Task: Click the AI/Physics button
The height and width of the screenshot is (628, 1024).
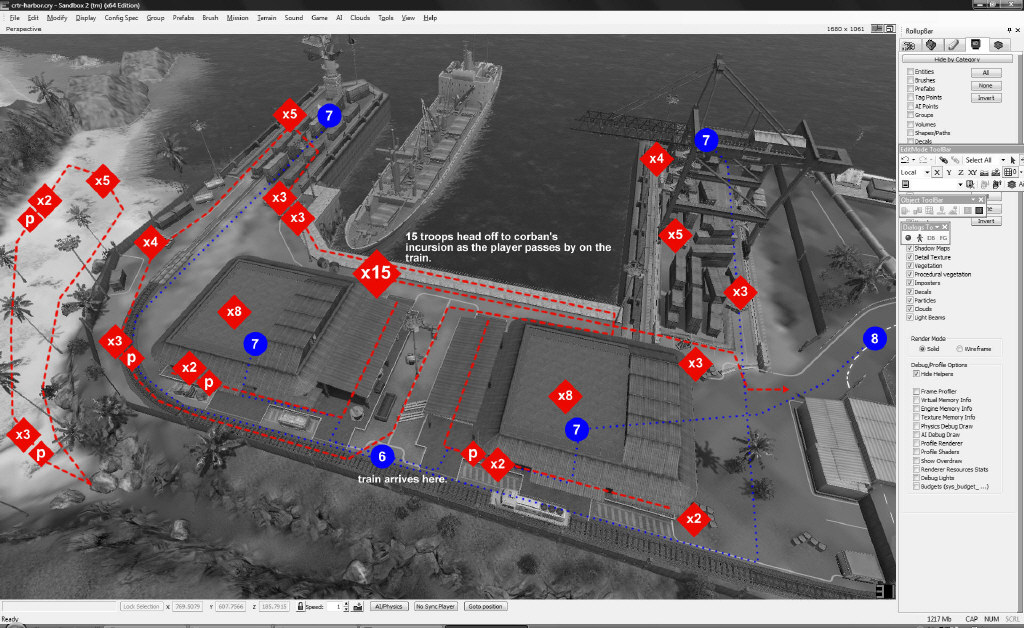Action: [x=389, y=606]
